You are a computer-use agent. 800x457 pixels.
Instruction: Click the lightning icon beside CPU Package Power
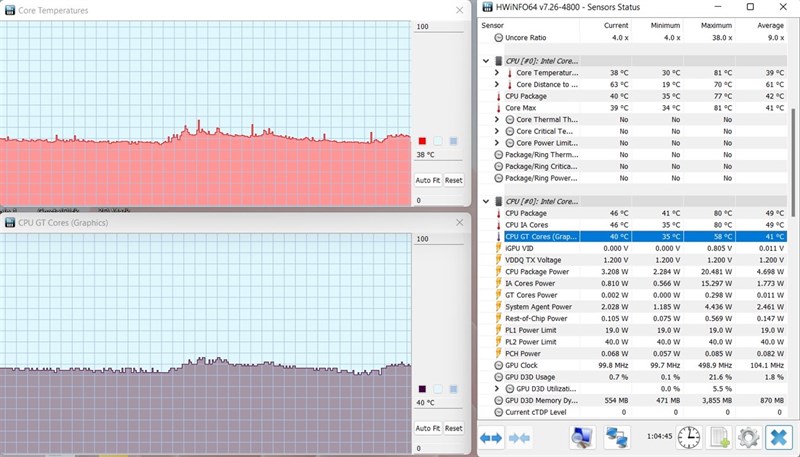498,271
